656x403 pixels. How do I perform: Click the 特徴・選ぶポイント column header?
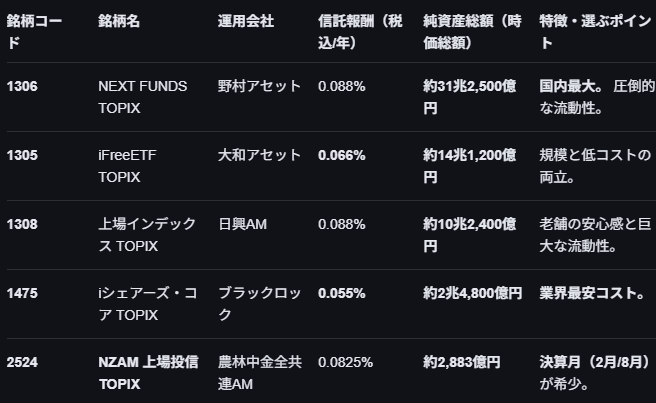pos(589,31)
